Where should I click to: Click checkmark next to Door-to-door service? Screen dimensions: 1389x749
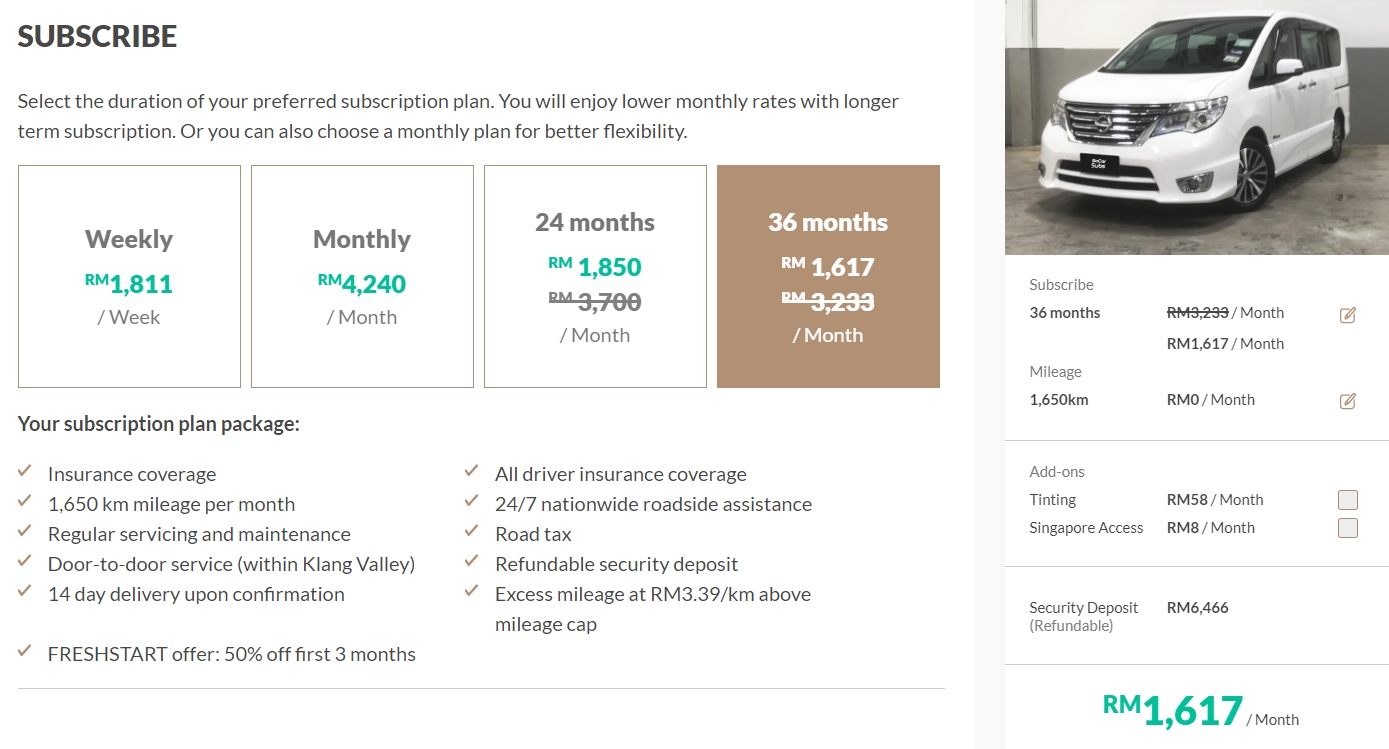click(x=25, y=562)
